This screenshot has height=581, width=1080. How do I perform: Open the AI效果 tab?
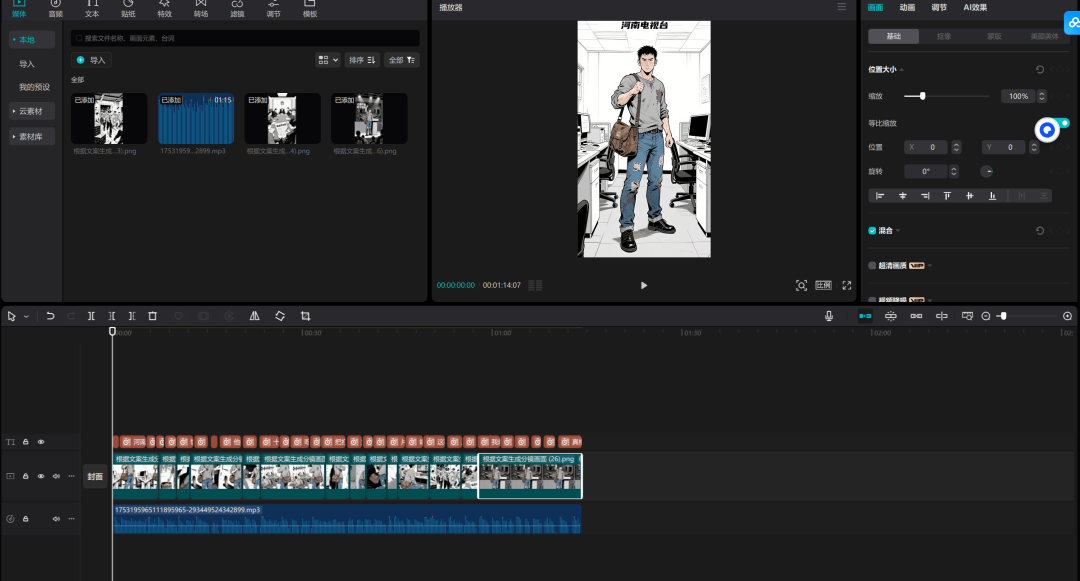(x=975, y=8)
